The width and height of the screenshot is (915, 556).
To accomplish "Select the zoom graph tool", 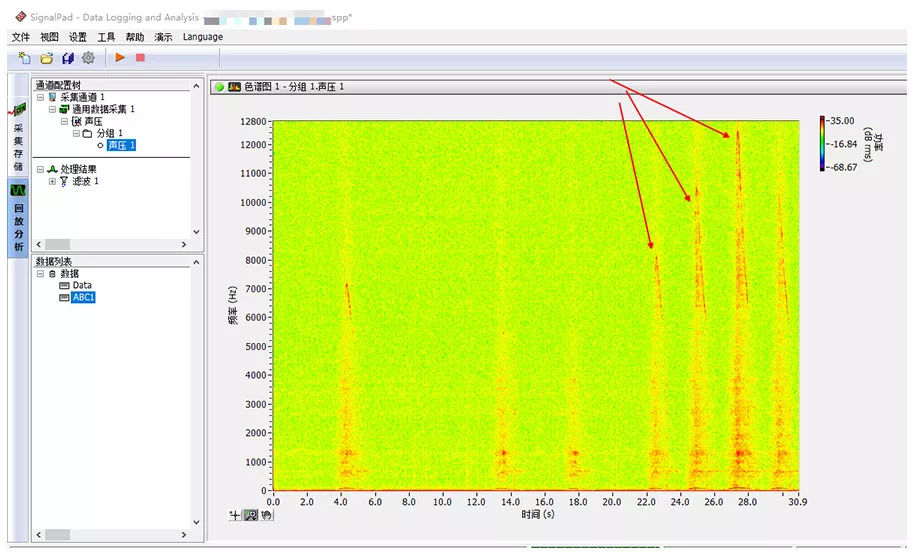I will click(x=251, y=515).
